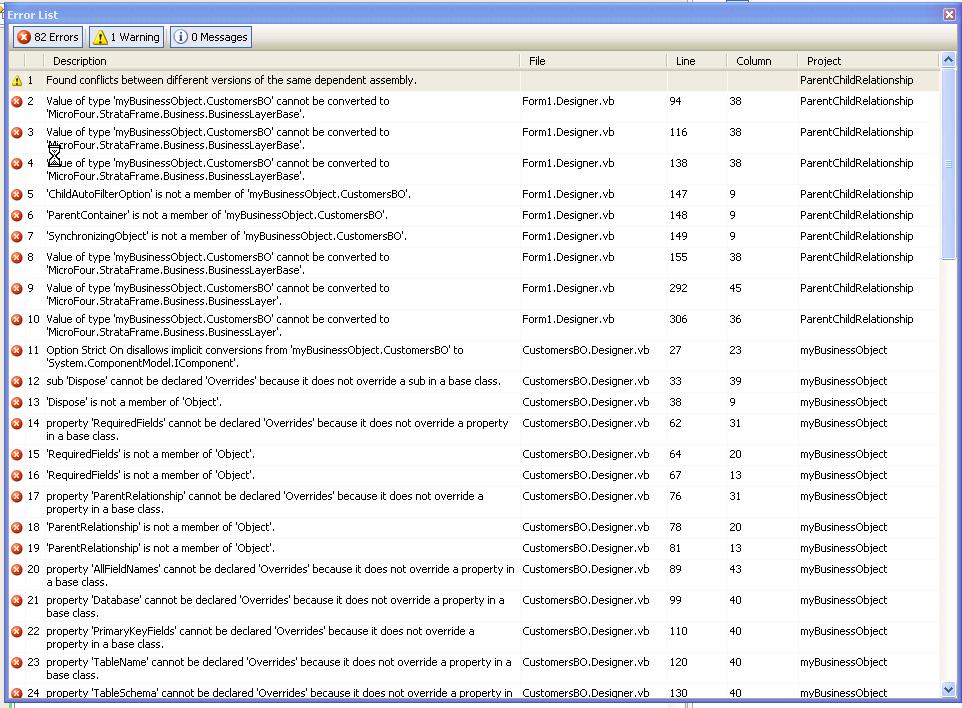Click the error icon for 'ChildAutoFilterOption' row
962x708 pixels.
(16, 194)
